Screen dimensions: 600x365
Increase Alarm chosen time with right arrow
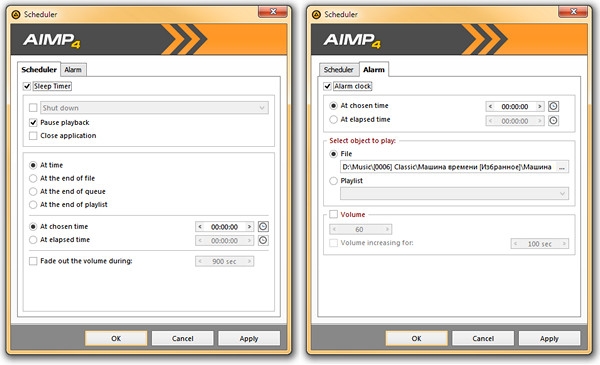click(x=539, y=106)
